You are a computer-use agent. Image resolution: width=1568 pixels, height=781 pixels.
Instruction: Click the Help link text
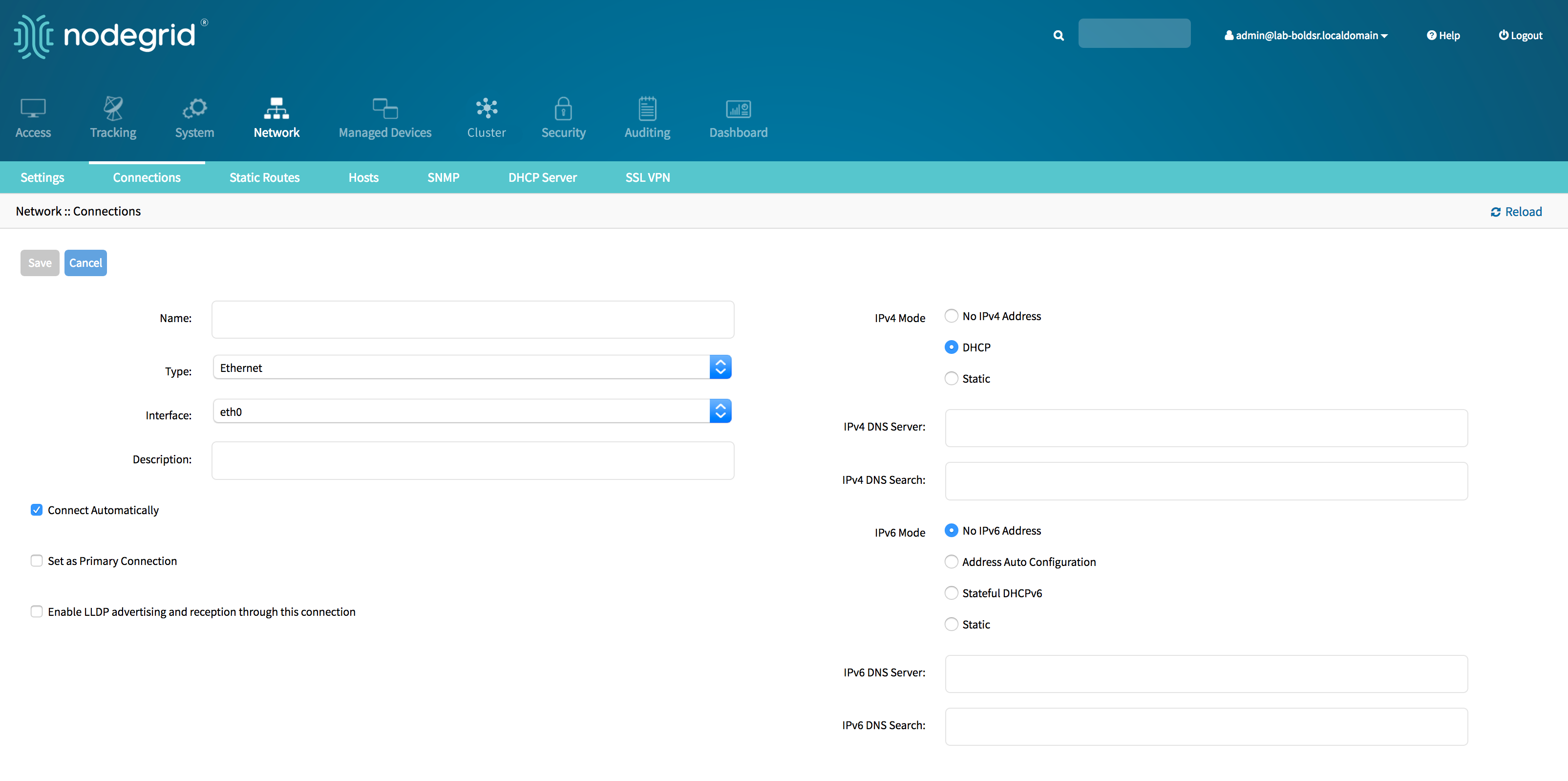tap(1449, 35)
